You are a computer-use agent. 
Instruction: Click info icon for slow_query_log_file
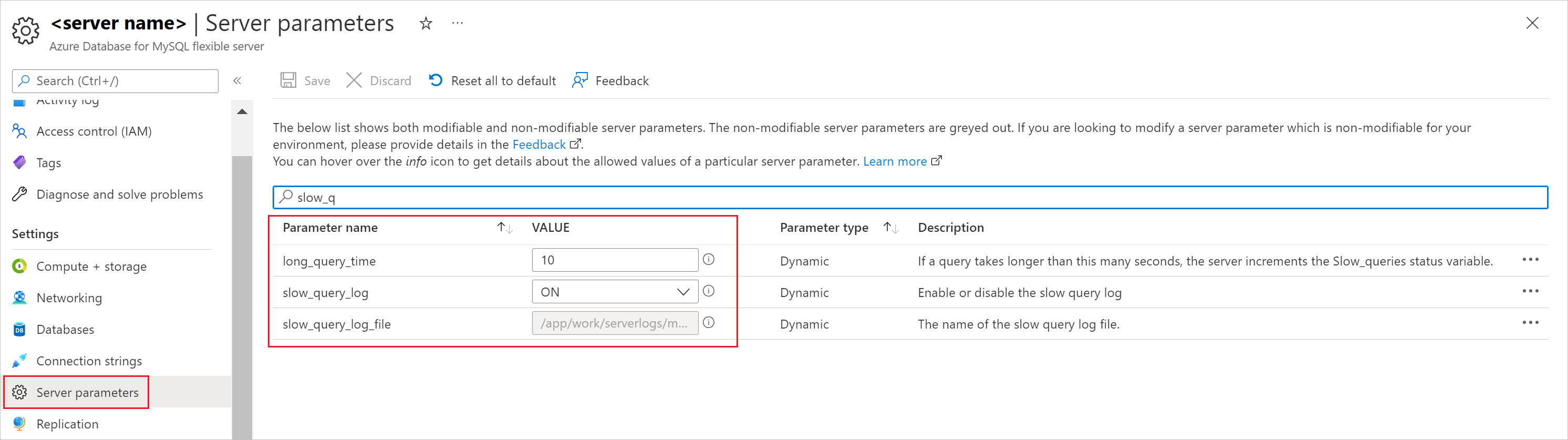pyautogui.click(x=709, y=323)
